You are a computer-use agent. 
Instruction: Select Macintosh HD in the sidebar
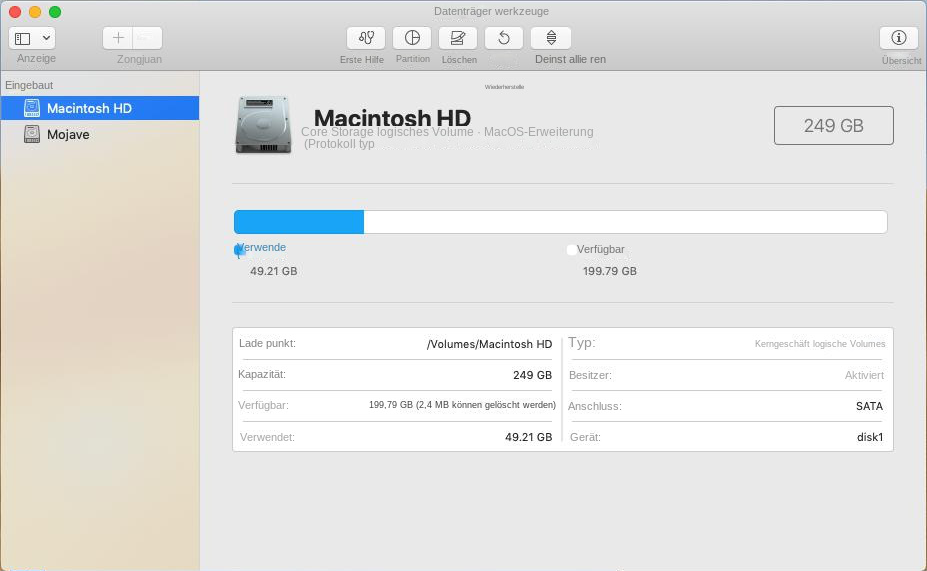click(x=89, y=108)
